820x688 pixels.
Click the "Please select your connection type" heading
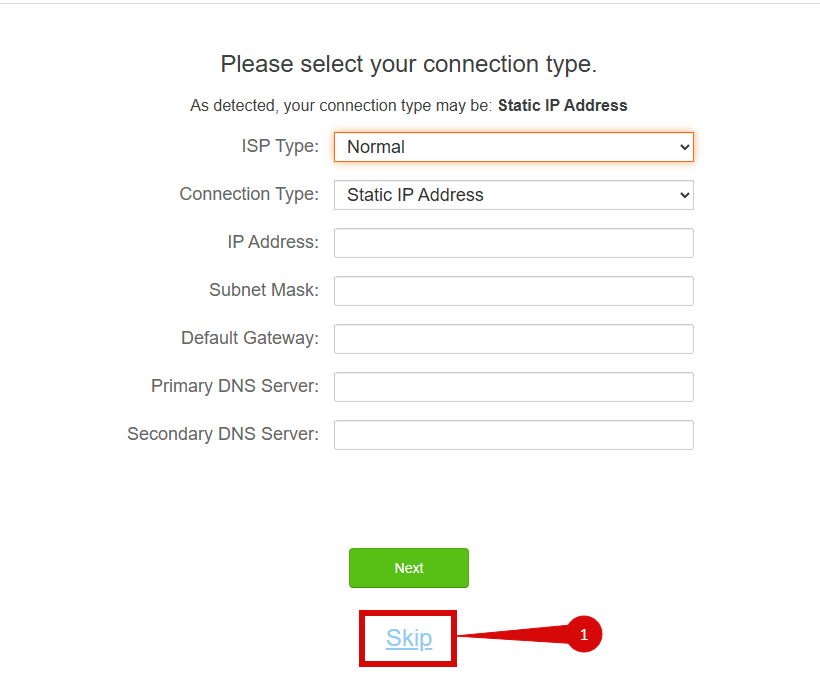(408, 65)
